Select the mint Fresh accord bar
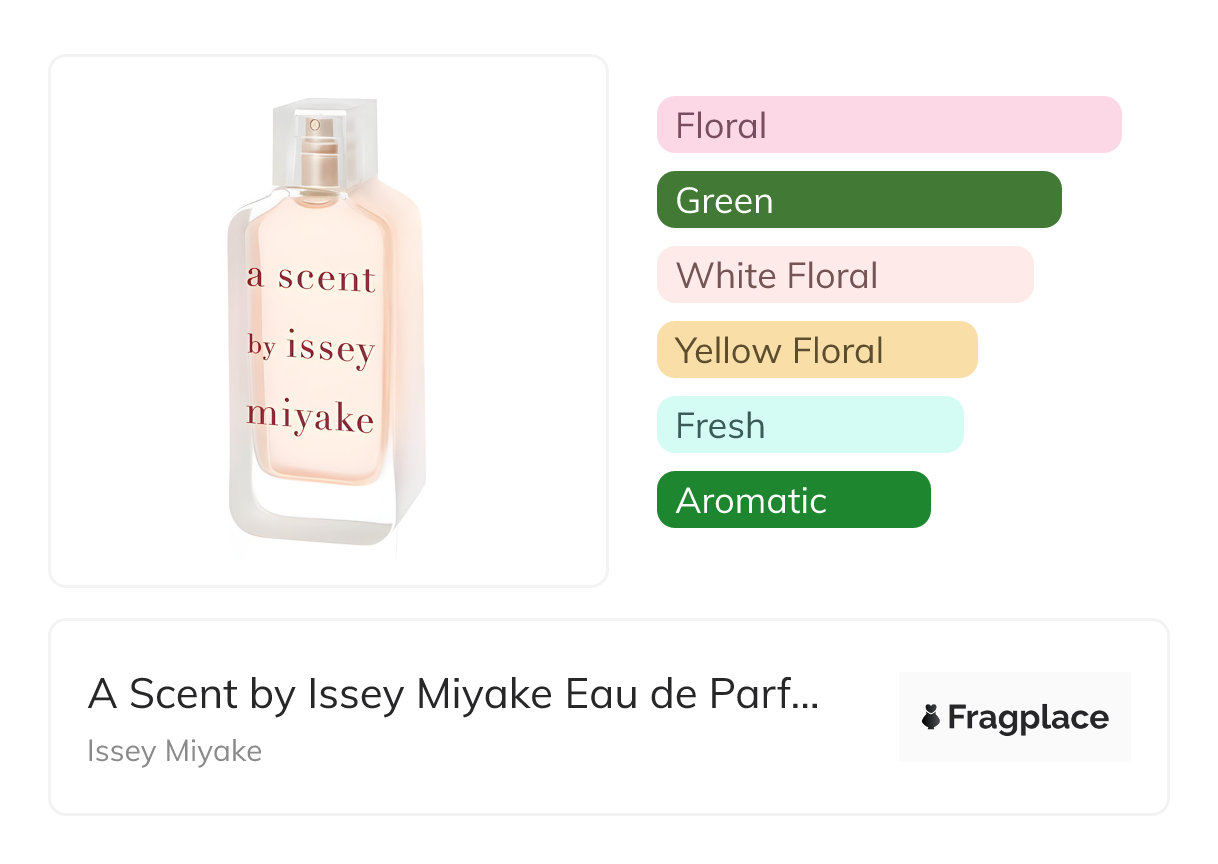The width and height of the screenshot is (1218, 864). coord(809,425)
